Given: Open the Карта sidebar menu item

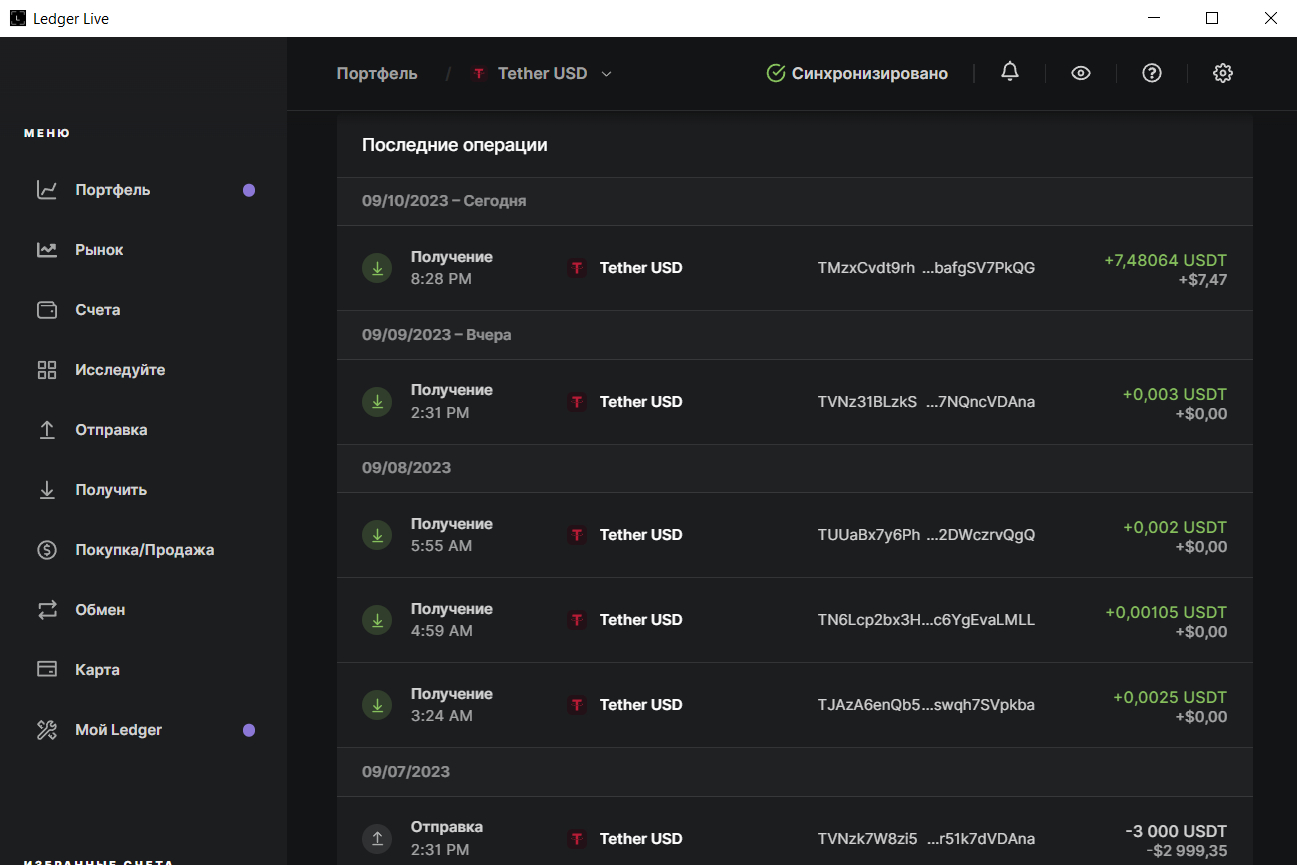Looking at the screenshot, I should pyautogui.click(x=143, y=670).
